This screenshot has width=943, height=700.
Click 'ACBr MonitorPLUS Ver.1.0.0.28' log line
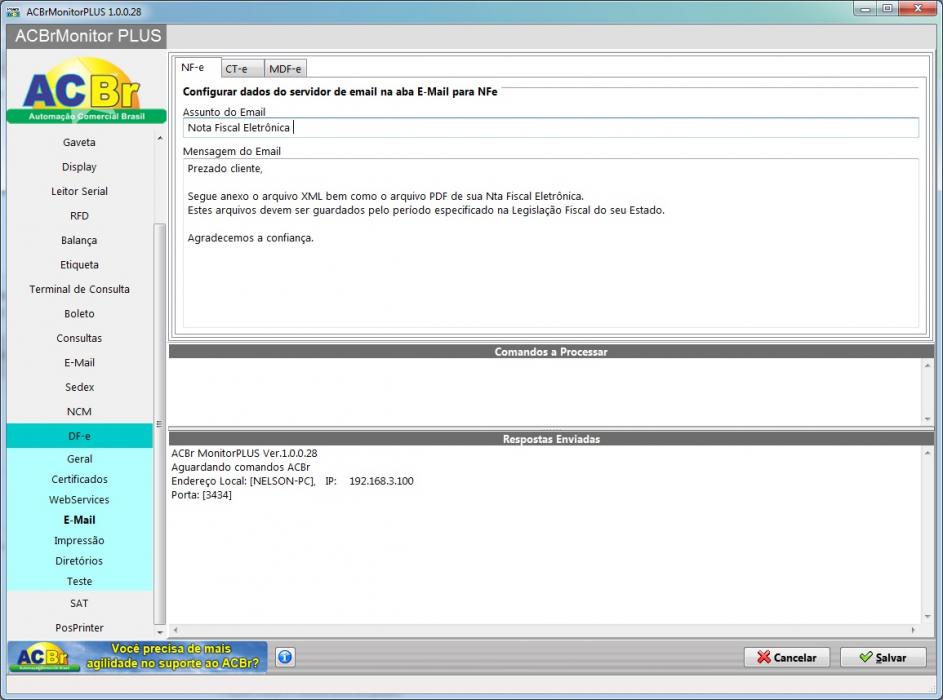click(x=244, y=453)
